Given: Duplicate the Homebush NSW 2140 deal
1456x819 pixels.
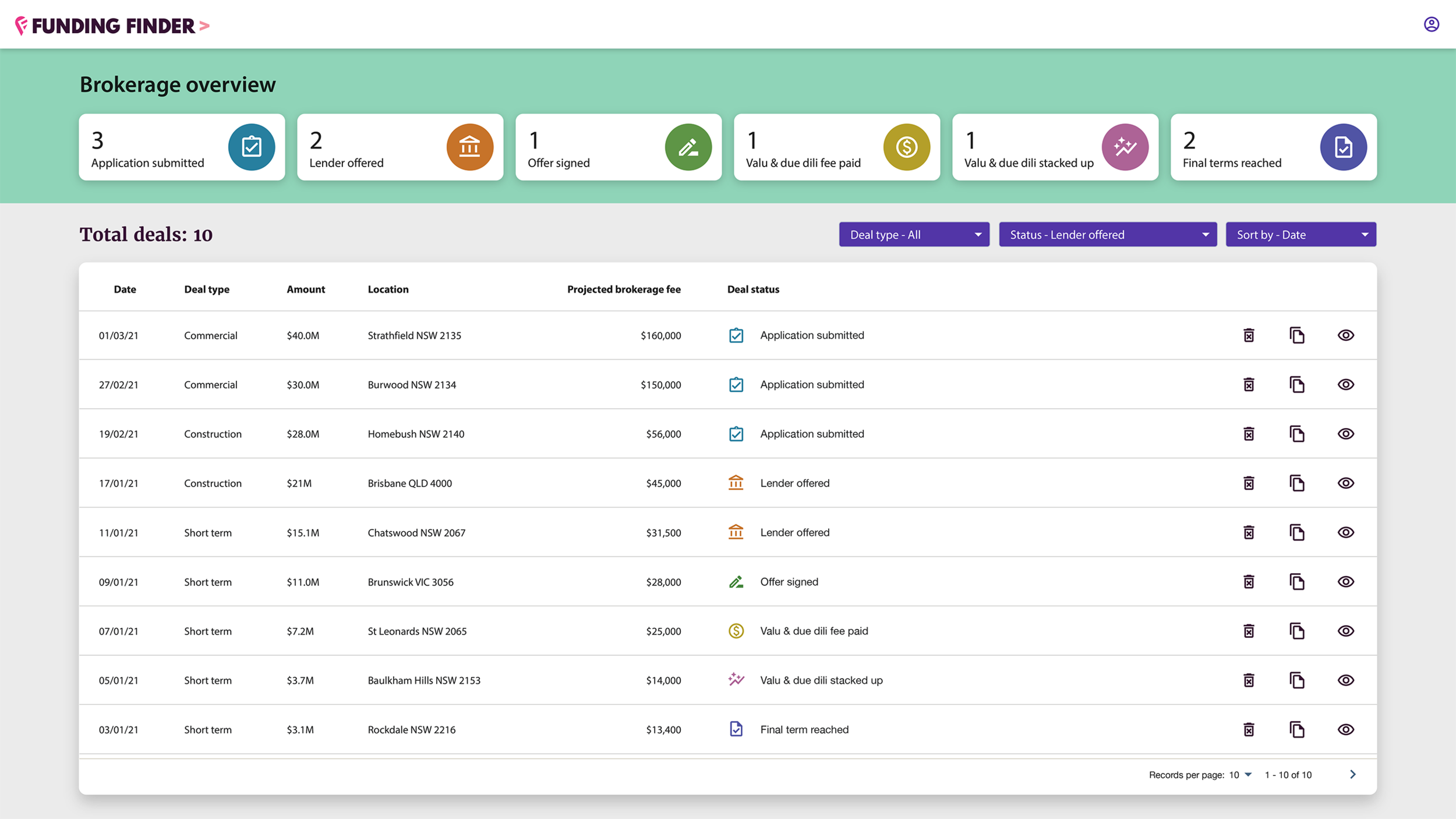Looking at the screenshot, I should coord(1297,434).
